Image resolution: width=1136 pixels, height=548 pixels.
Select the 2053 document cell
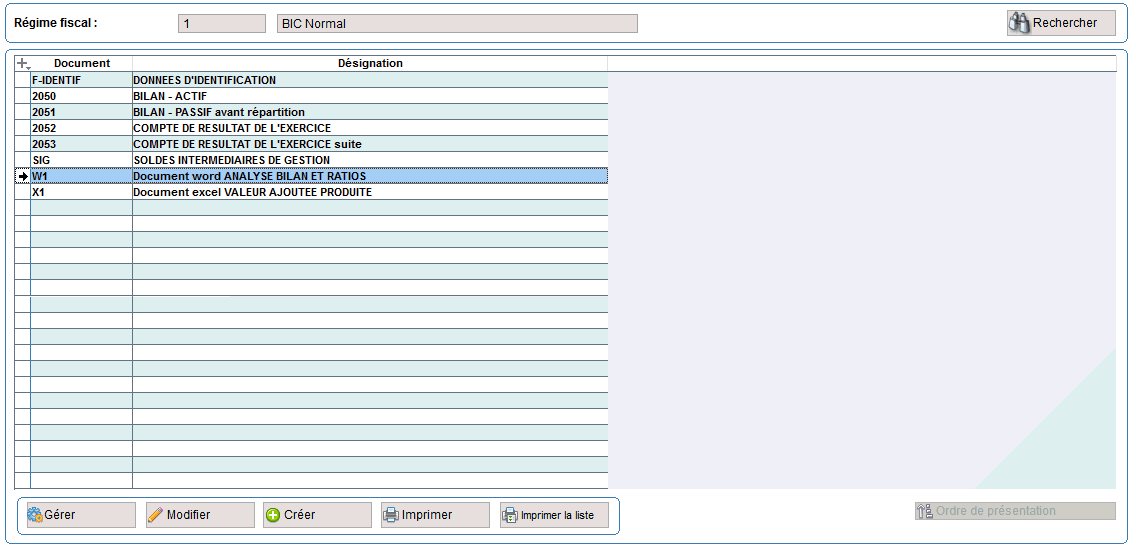point(81,144)
